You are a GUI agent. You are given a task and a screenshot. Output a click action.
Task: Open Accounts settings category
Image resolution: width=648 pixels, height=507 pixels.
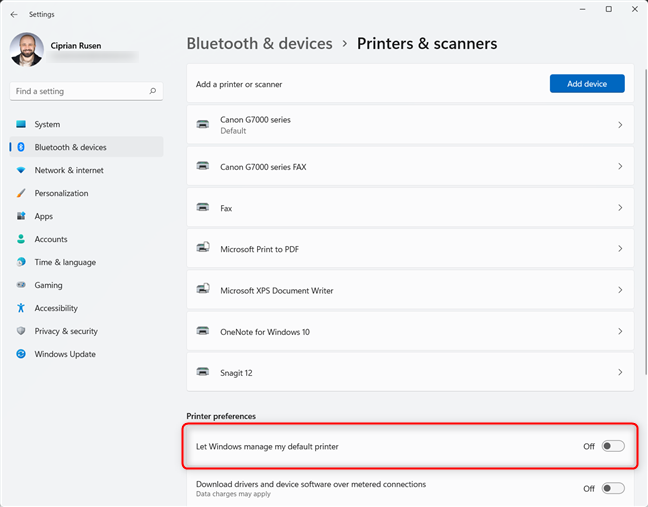point(86,239)
